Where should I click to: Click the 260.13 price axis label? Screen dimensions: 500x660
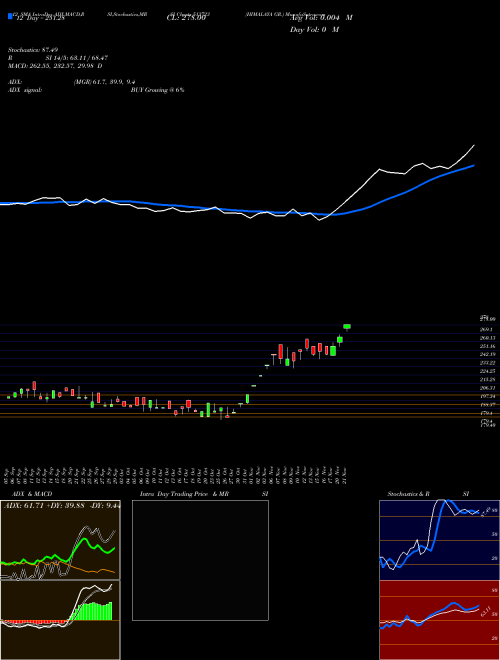click(x=488, y=338)
